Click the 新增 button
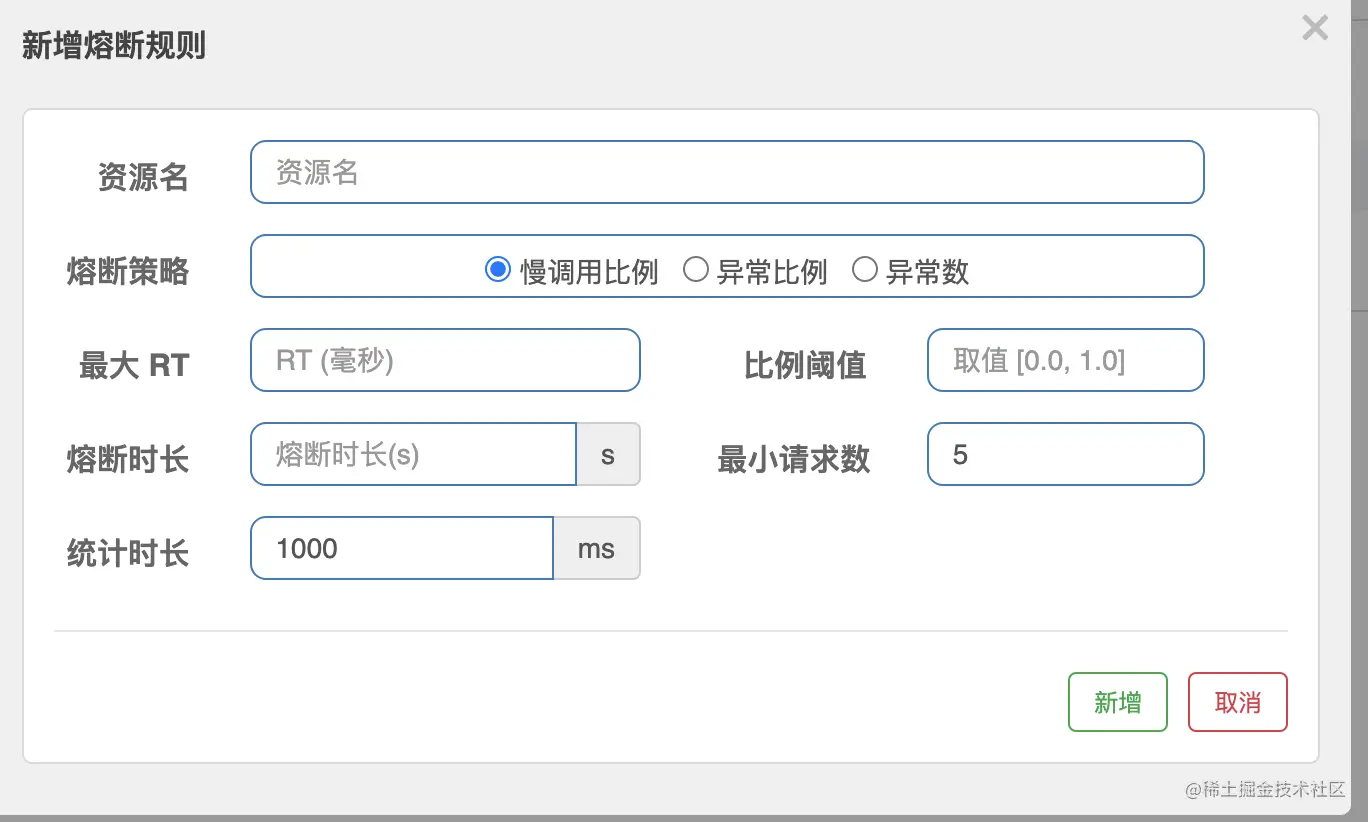Screen dimensions: 1368x822 click(x=1118, y=702)
